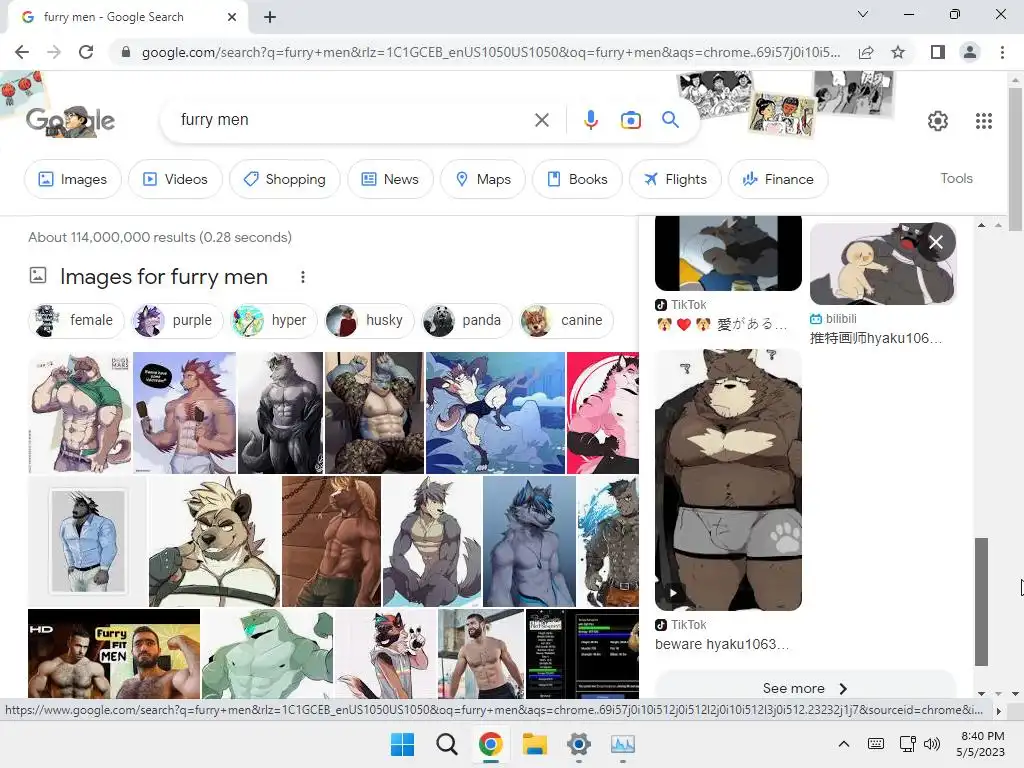Open the Windows Start menu
Viewport: 1024px width, 768px height.
(402, 744)
